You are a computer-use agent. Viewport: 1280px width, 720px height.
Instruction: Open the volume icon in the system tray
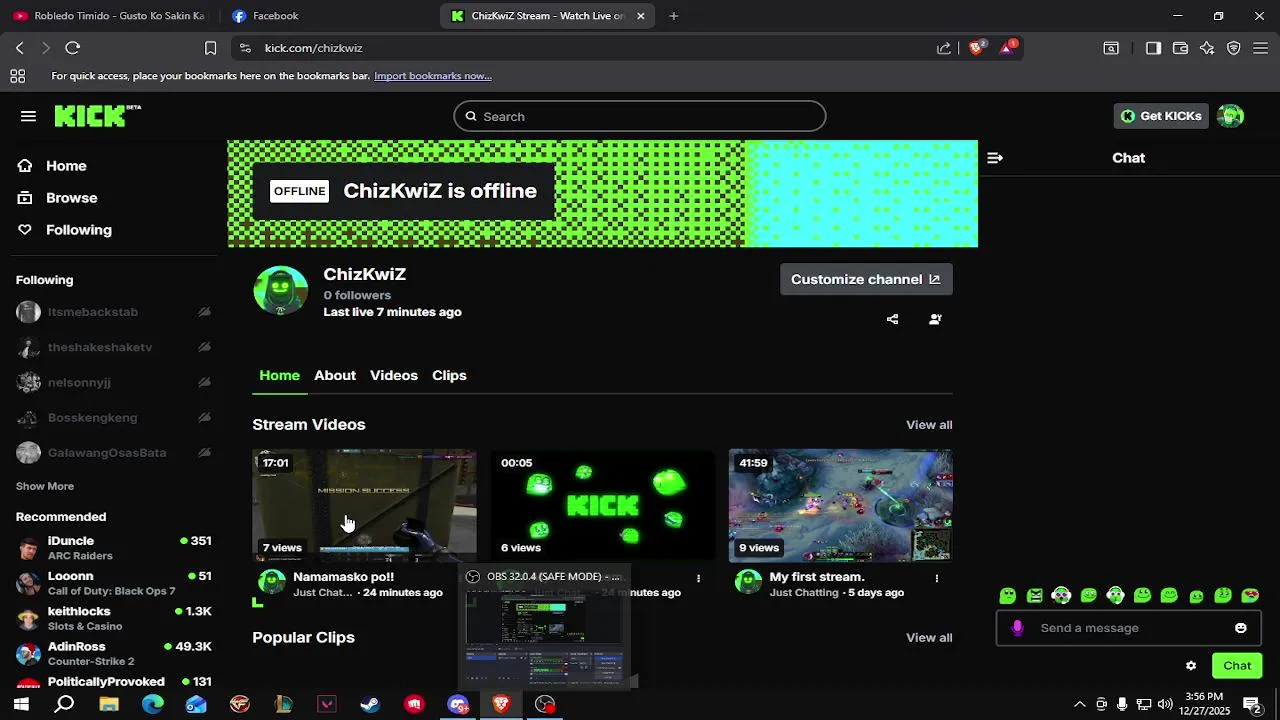coord(1165,704)
